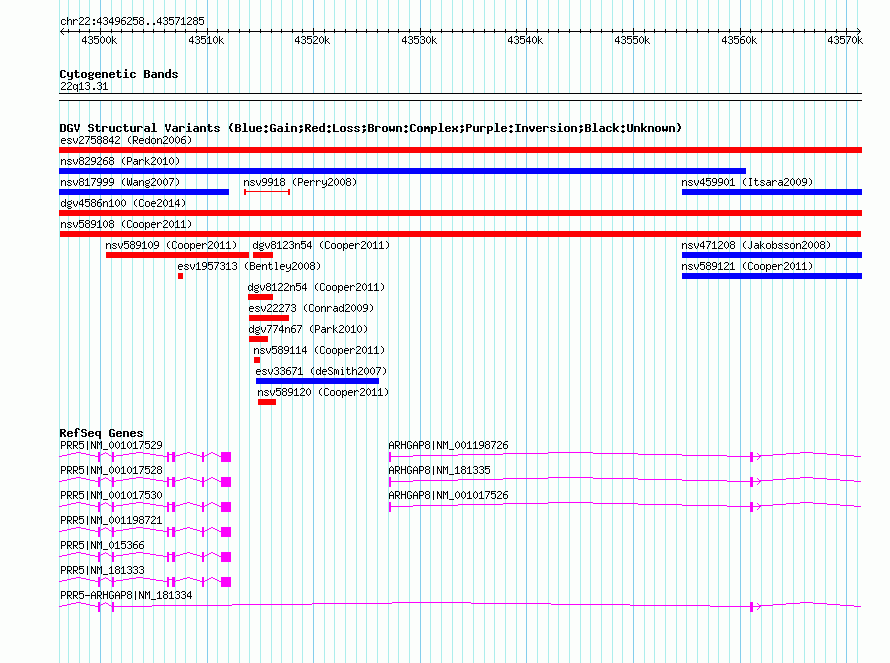890x663 pixels.
Task: Click the 43550k ruler tick label
Action: coord(632,40)
